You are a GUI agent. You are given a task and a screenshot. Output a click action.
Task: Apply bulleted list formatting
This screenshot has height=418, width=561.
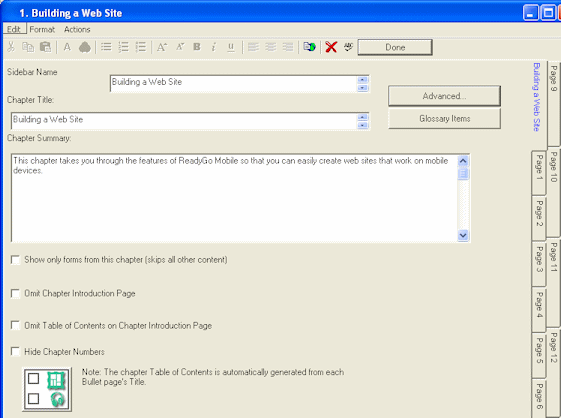pyautogui.click(x=106, y=47)
